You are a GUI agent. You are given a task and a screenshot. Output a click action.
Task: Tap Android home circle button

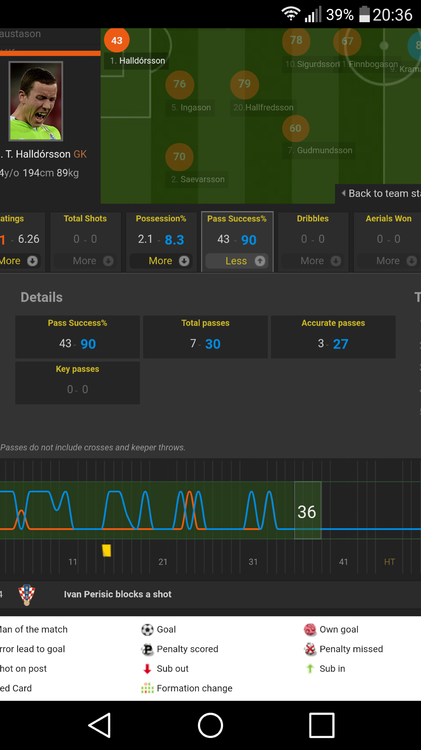(210, 725)
